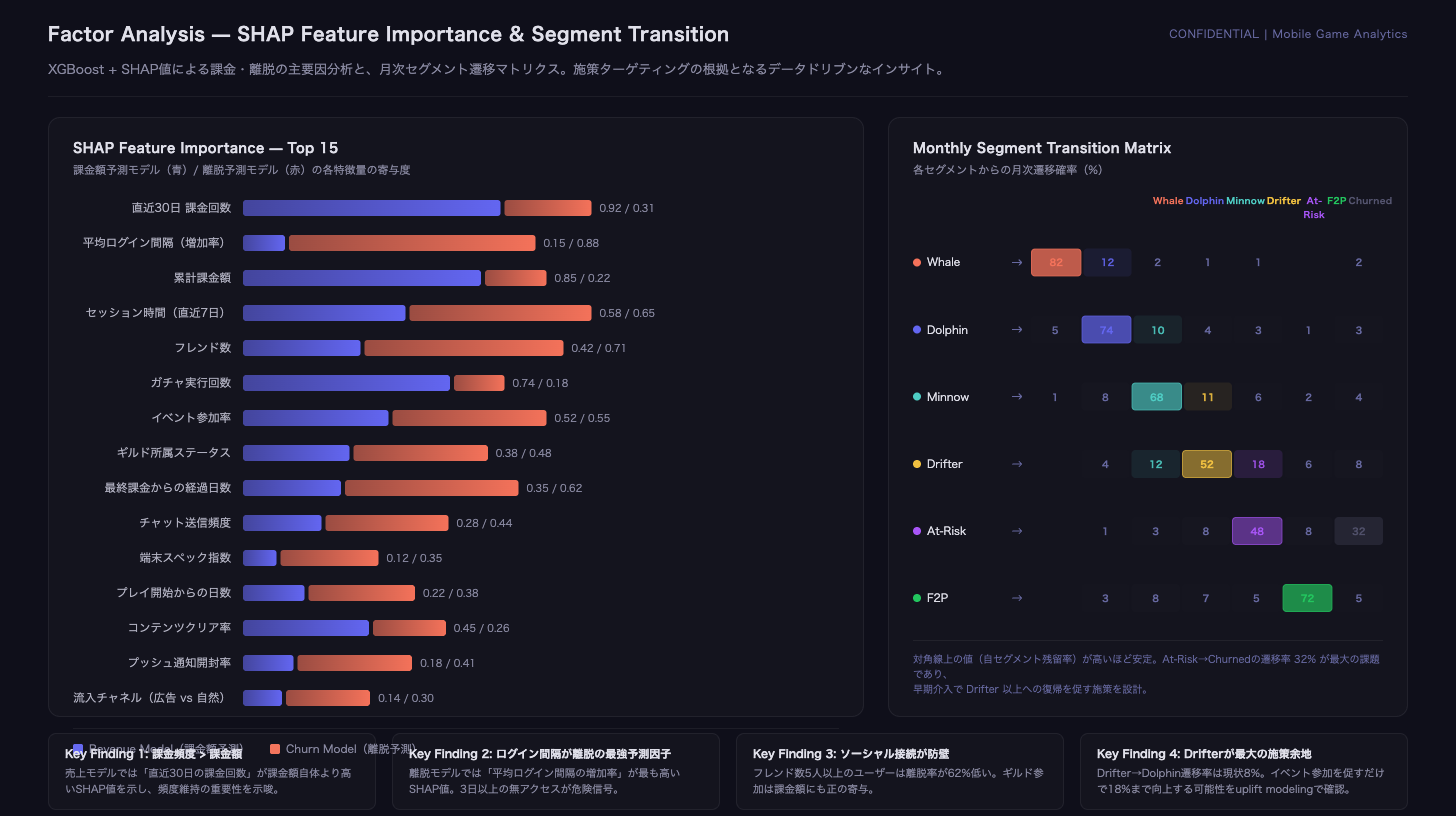This screenshot has height=816, width=1456.
Task: Select the F2P retention cell showing 72
Action: coord(1307,598)
